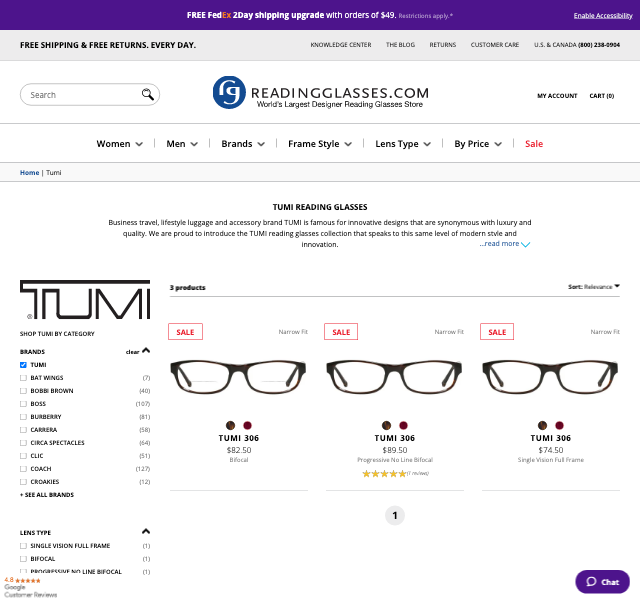Check the CIRCA SPECTACLES brand filter

point(23,443)
